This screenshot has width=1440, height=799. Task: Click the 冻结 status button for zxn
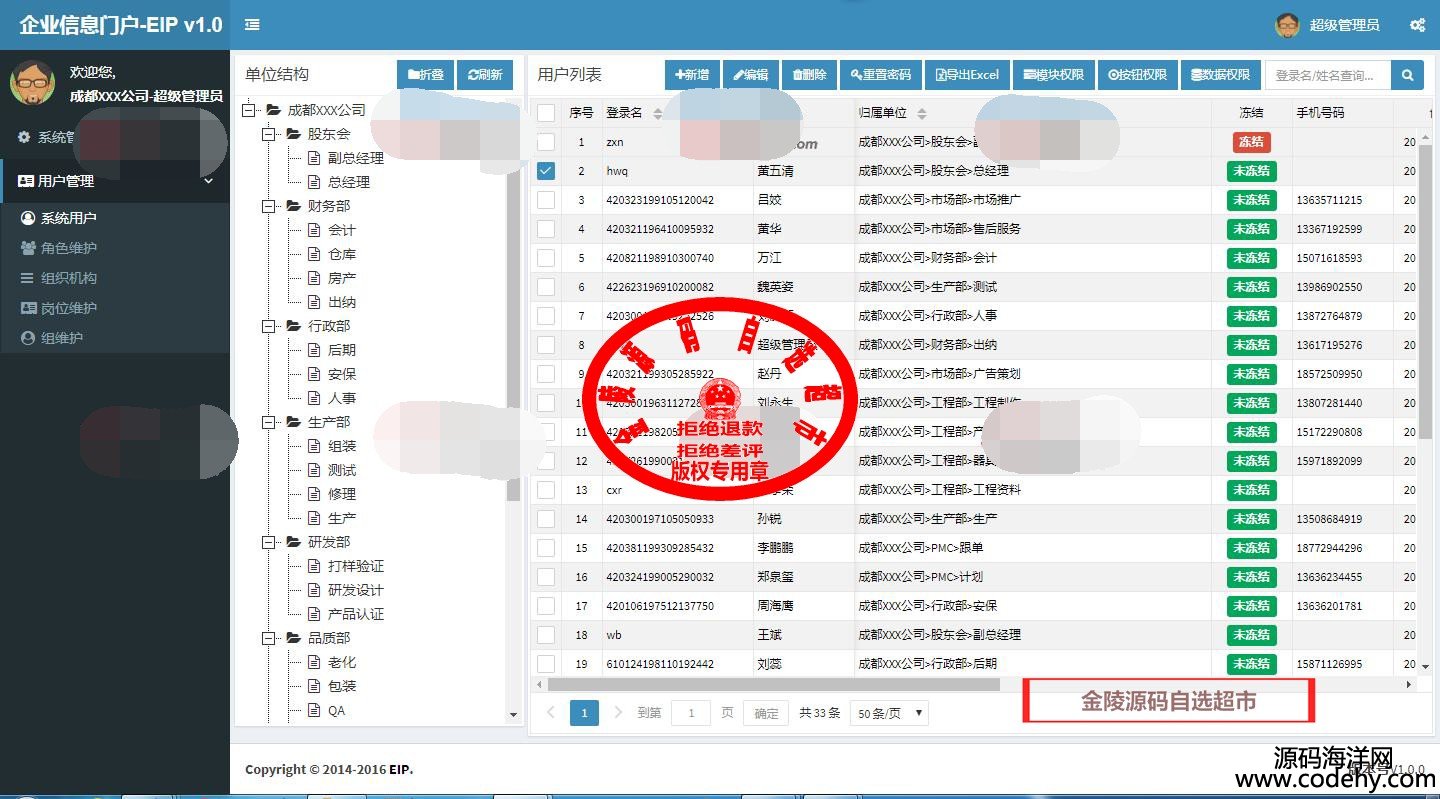pyautogui.click(x=1251, y=142)
